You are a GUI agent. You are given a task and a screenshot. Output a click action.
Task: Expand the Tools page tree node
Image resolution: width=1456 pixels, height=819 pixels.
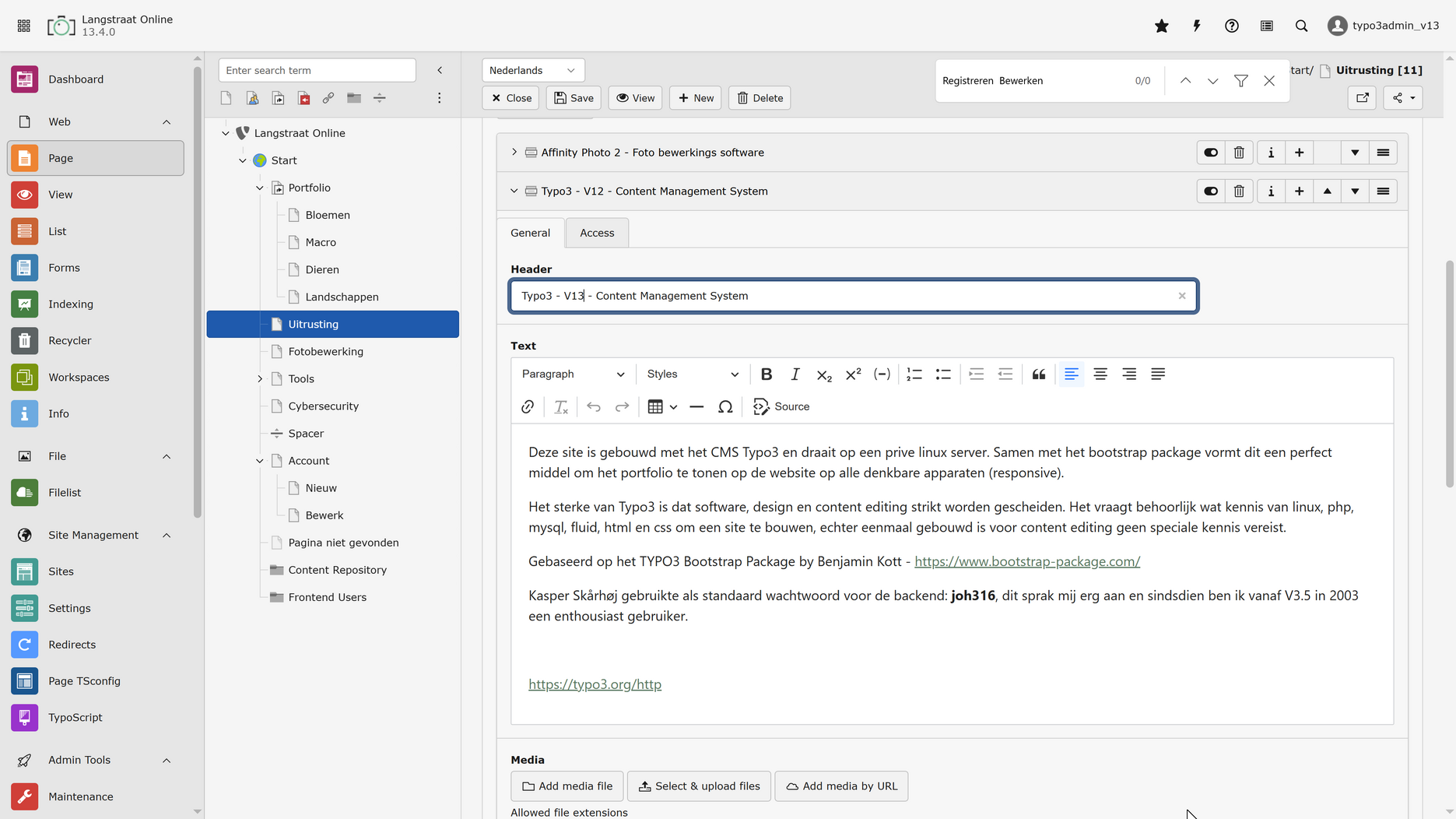click(x=260, y=379)
